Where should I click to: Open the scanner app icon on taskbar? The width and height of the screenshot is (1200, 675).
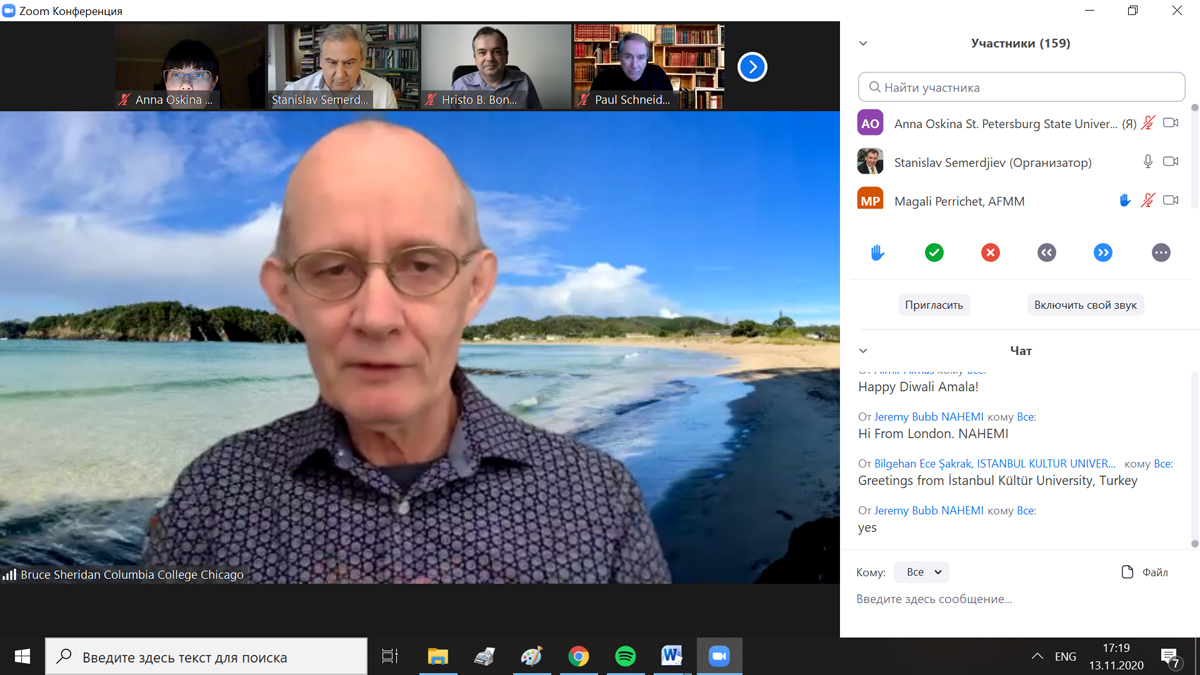tap(484, 656)
